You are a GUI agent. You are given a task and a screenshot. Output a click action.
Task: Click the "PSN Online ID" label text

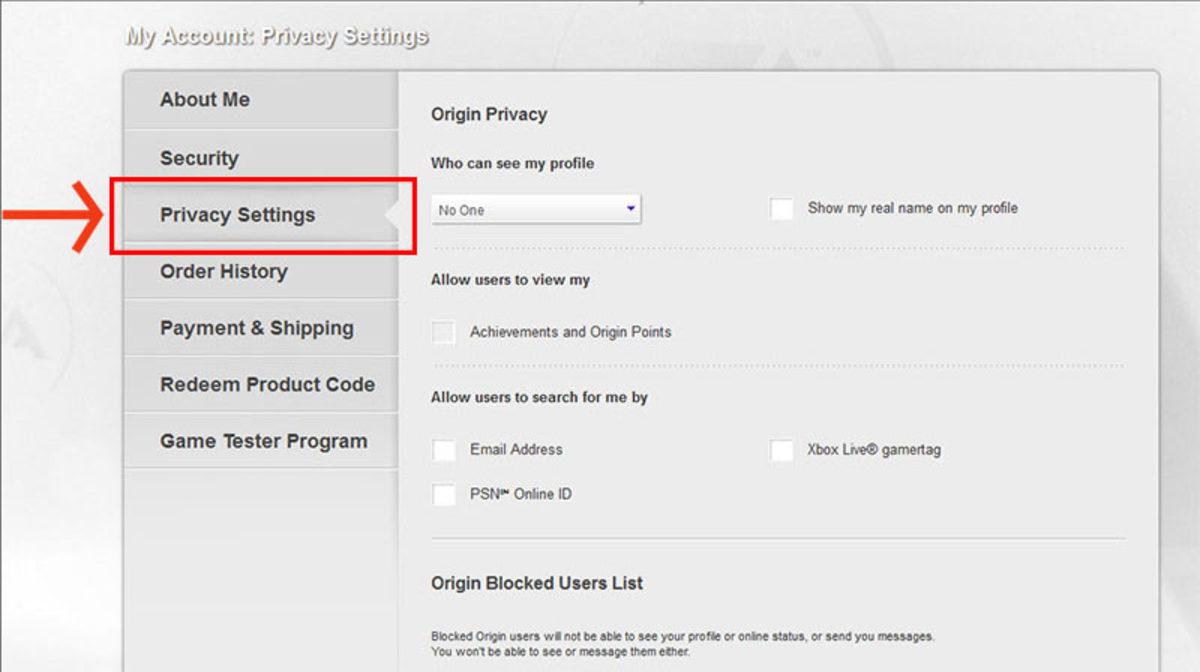(x=521, y=494)
